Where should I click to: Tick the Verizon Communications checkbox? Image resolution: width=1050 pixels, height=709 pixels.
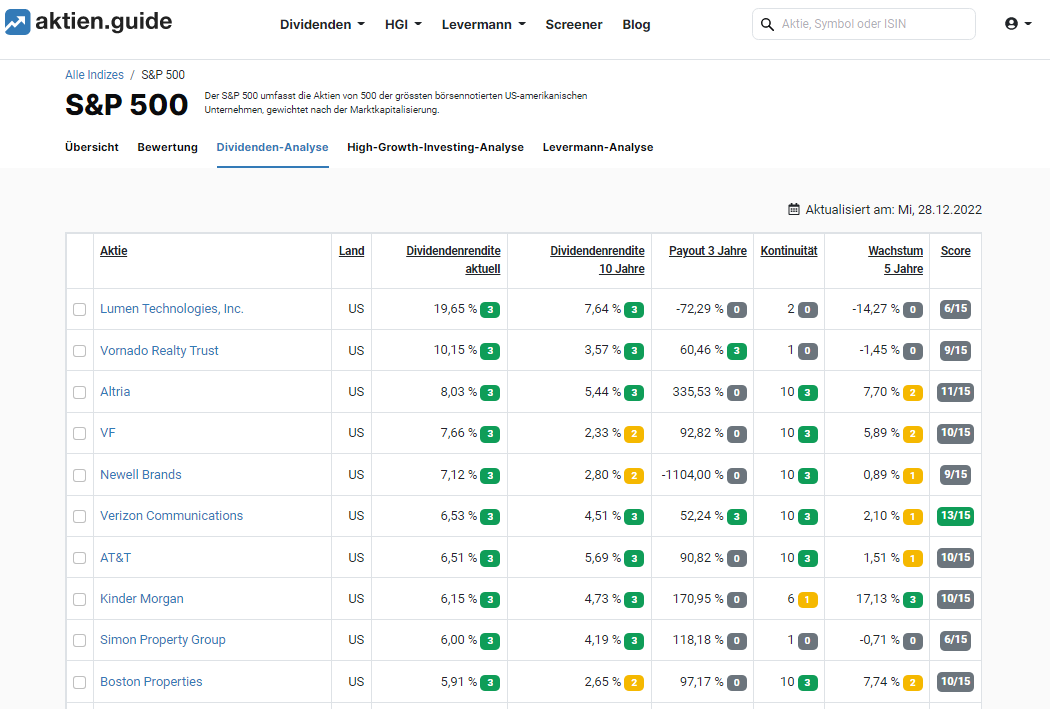click(x=80, y=516)
